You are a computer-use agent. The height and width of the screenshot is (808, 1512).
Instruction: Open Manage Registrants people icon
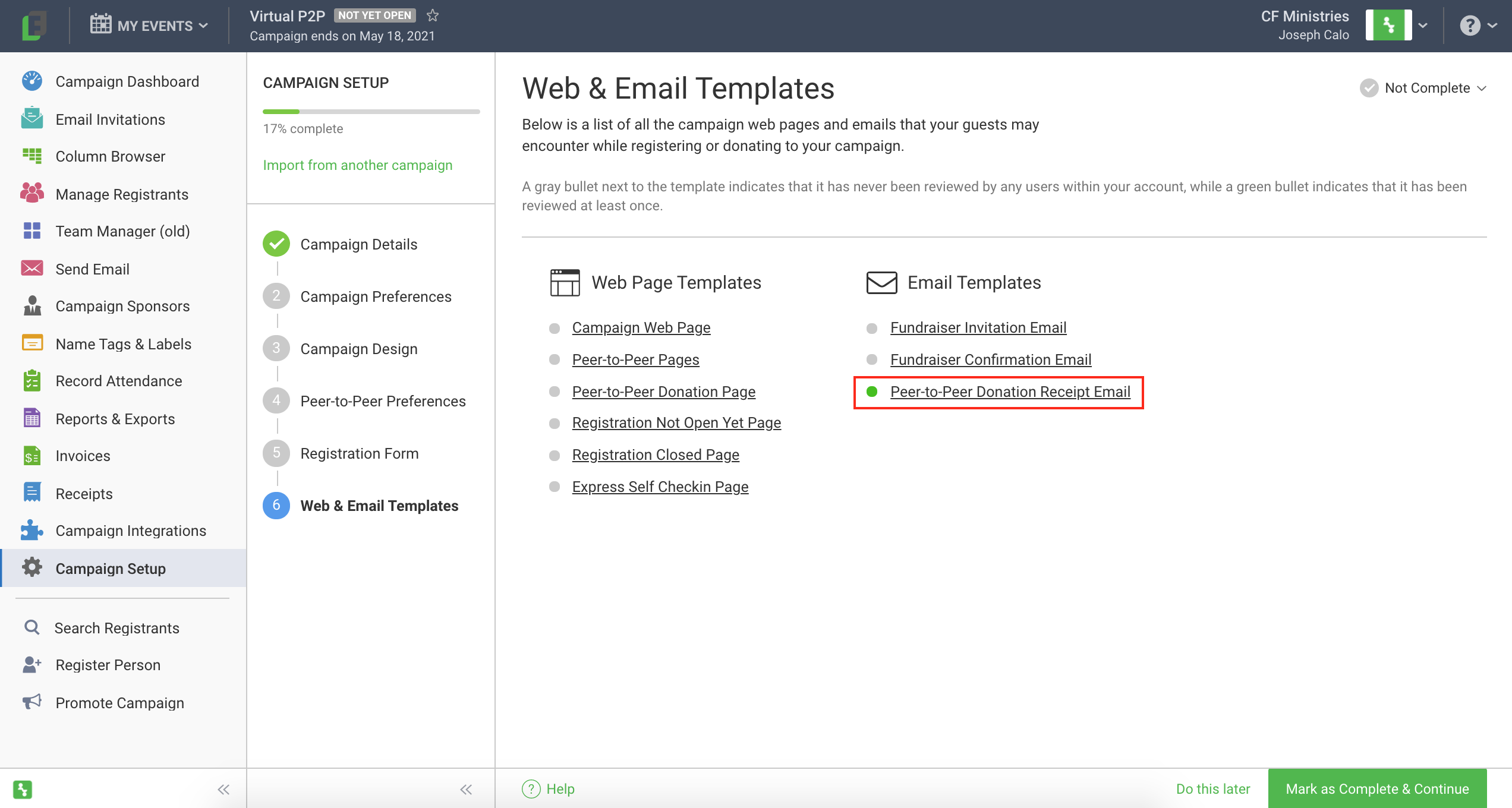pyautogui.click(x=32, y=194)
